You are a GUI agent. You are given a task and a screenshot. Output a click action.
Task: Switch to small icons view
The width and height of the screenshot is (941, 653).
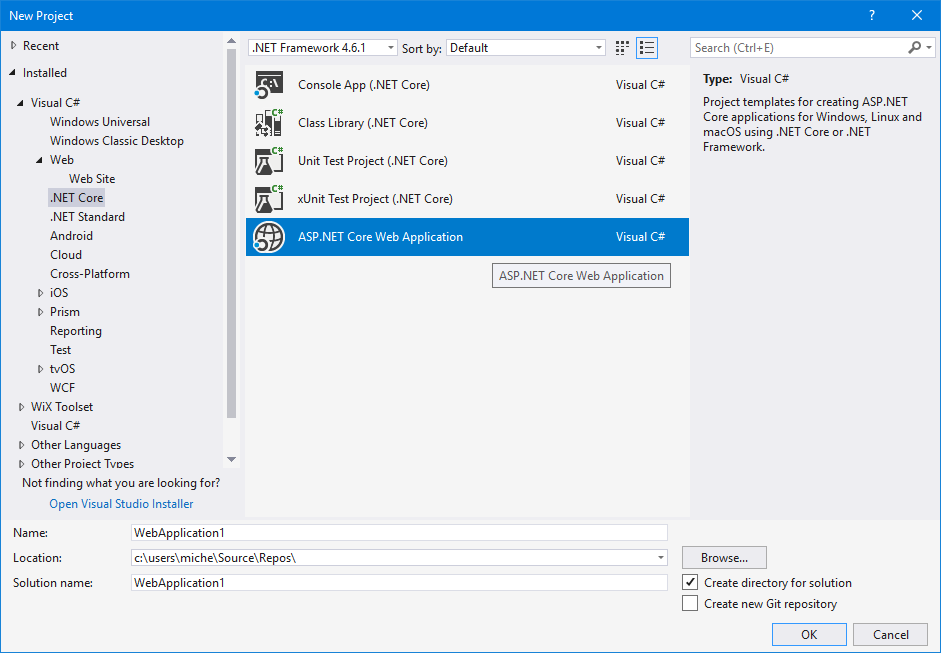click(623, 48)
